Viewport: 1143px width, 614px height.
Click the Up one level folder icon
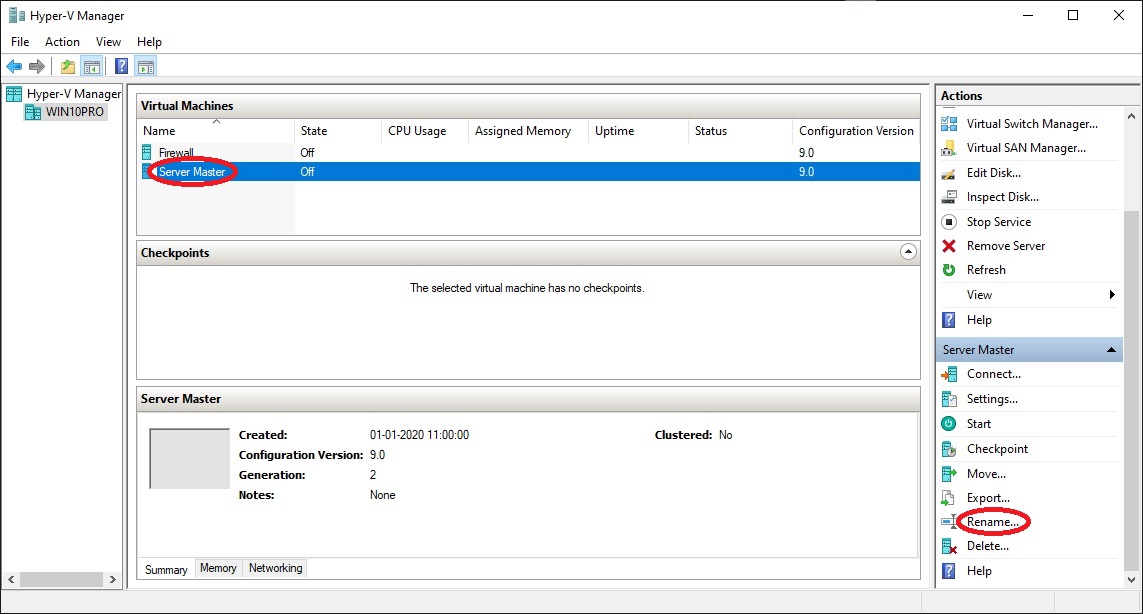tap(68, 67)
